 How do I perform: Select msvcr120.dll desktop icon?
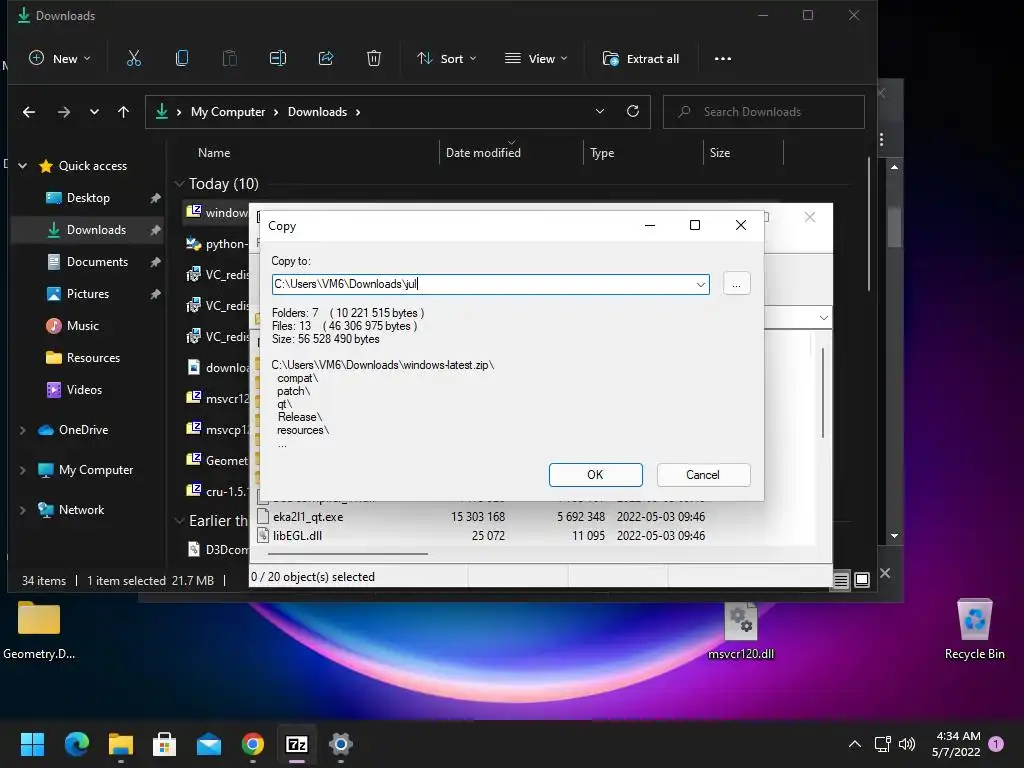(x=741, y=631)
